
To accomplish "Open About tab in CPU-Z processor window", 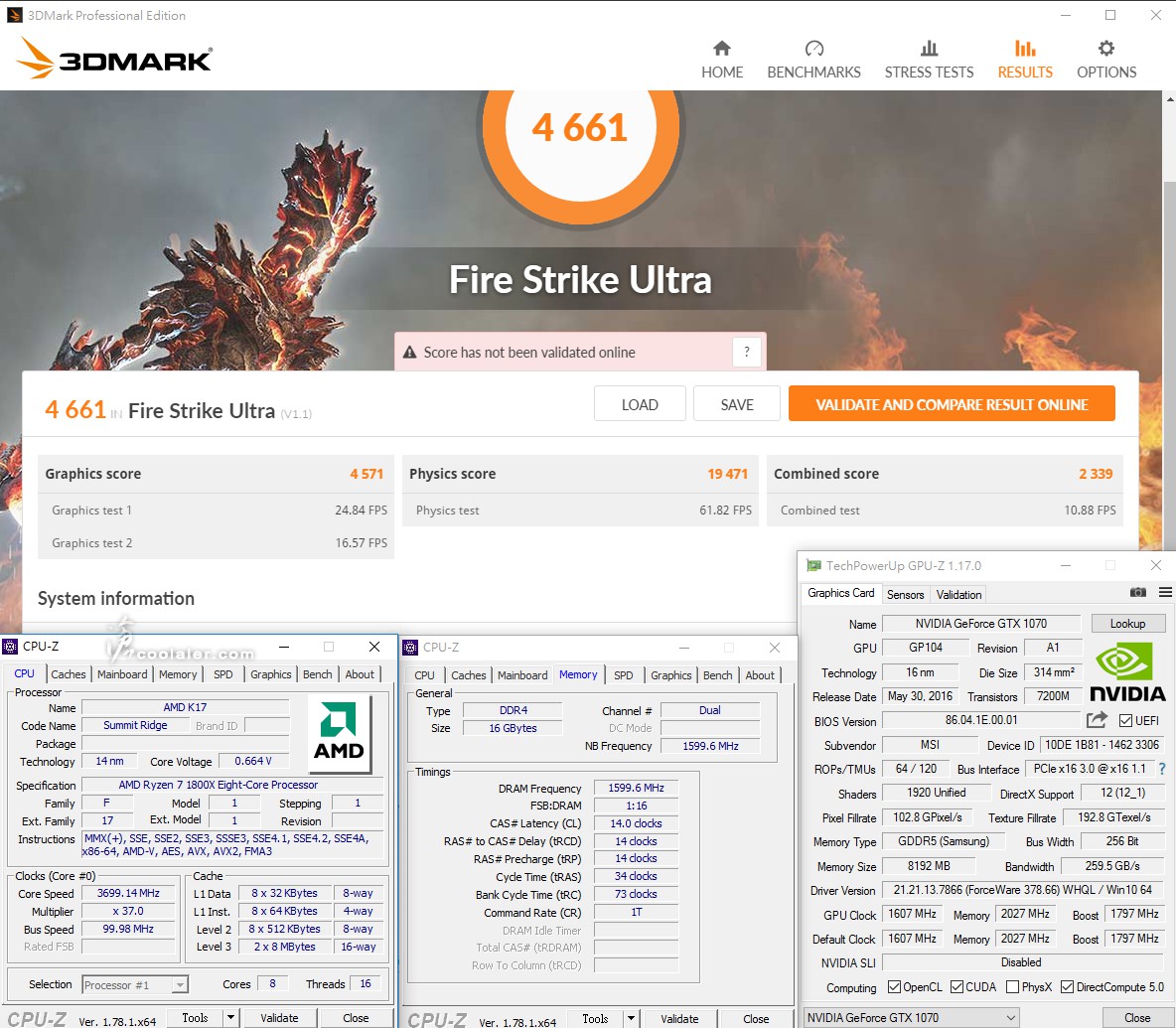I will [360, 674].
